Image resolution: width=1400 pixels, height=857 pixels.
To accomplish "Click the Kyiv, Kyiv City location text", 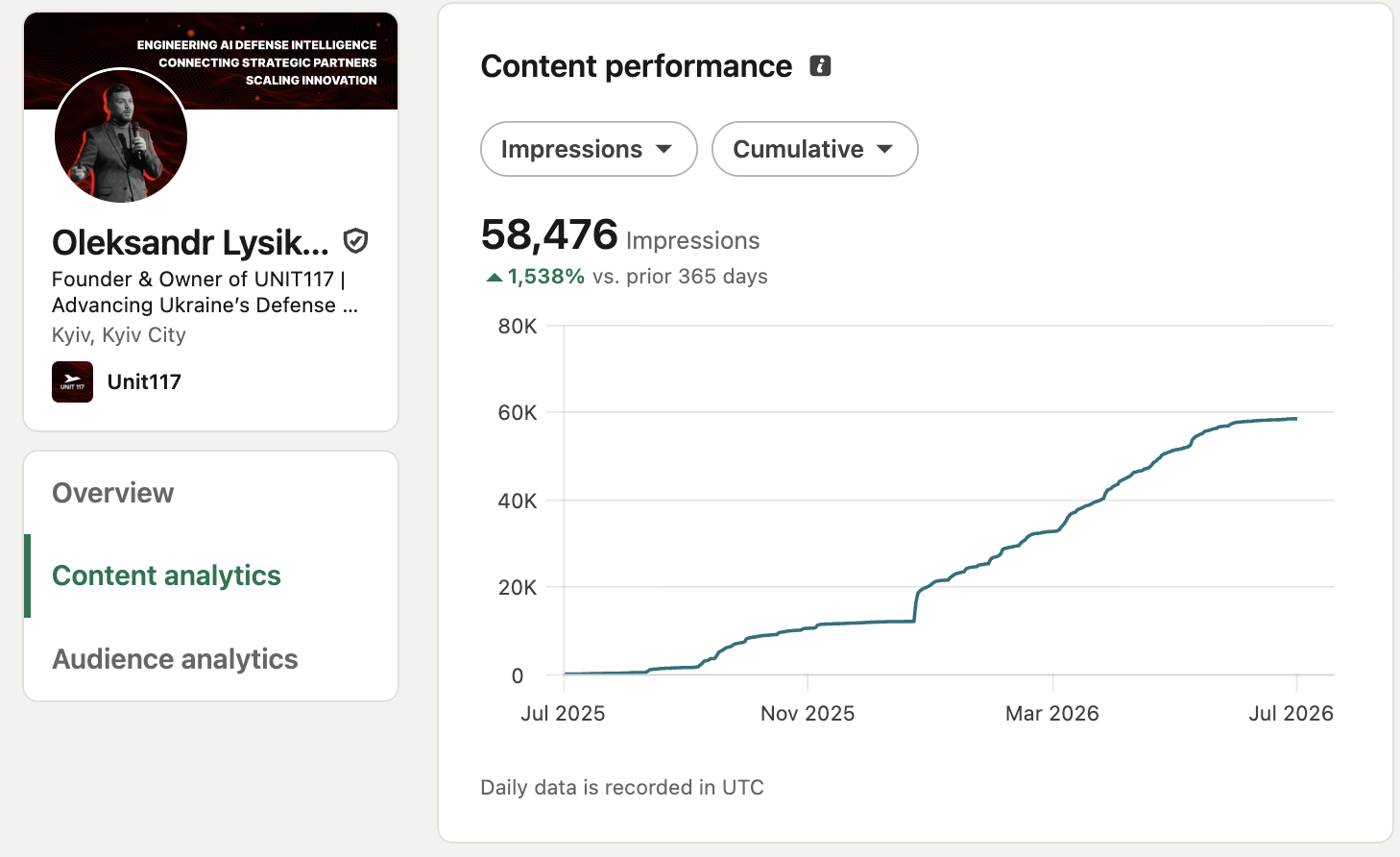I will pyautogui.click(x=119, y=335).
